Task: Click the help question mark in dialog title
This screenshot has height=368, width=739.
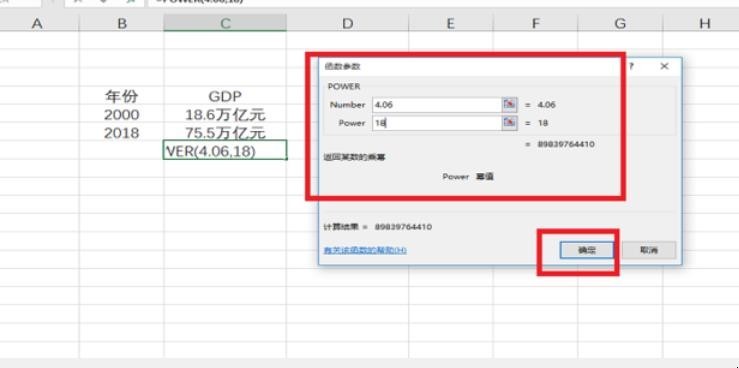Action: tap(631, 66)
